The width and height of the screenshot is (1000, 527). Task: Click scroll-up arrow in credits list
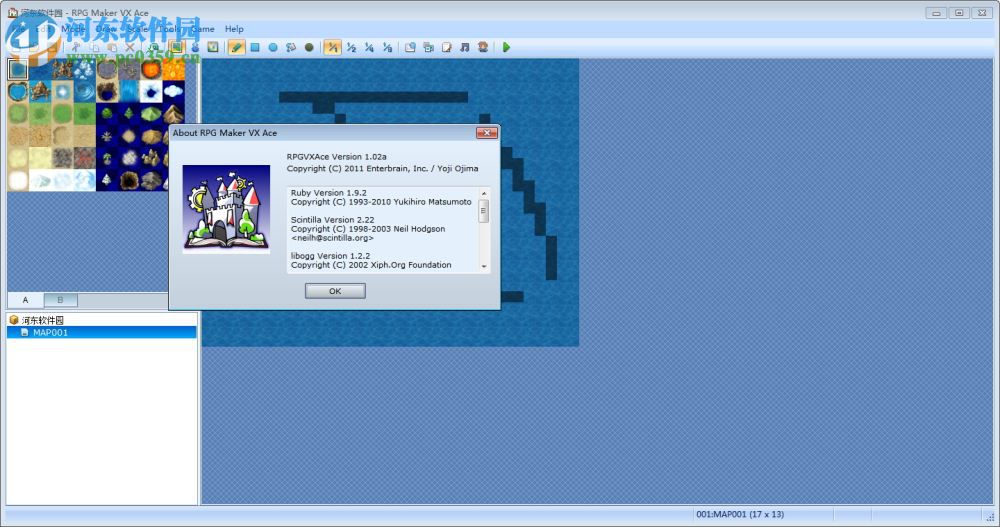point(483,193)
